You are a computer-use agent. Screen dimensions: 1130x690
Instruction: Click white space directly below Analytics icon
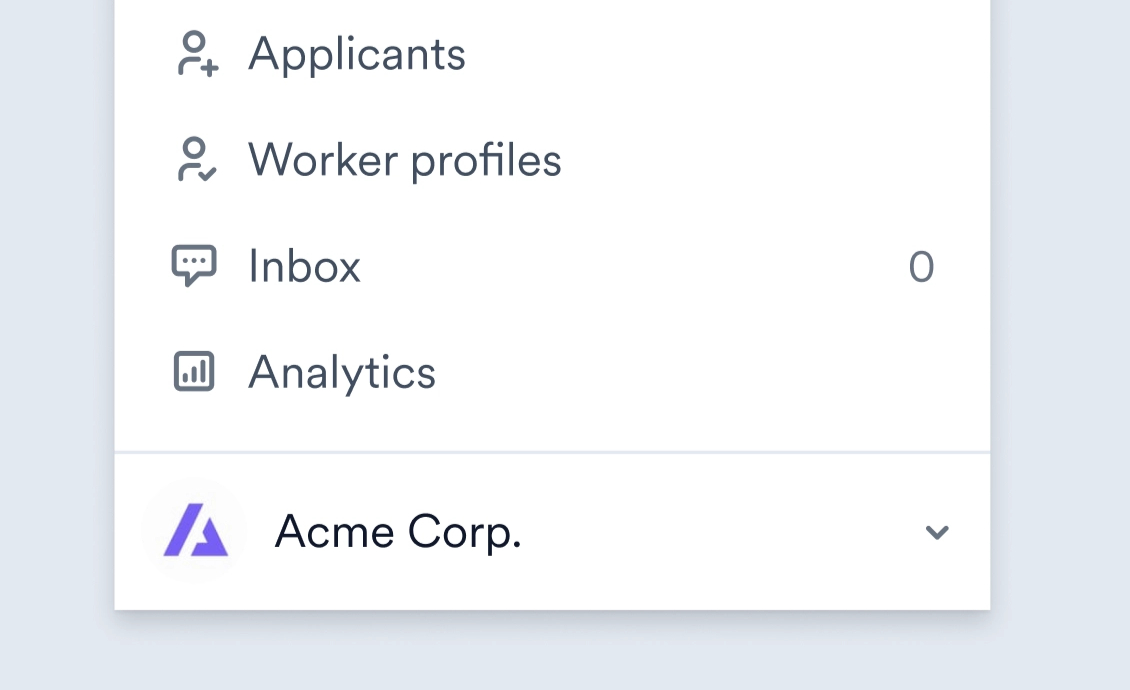(194, 420)
